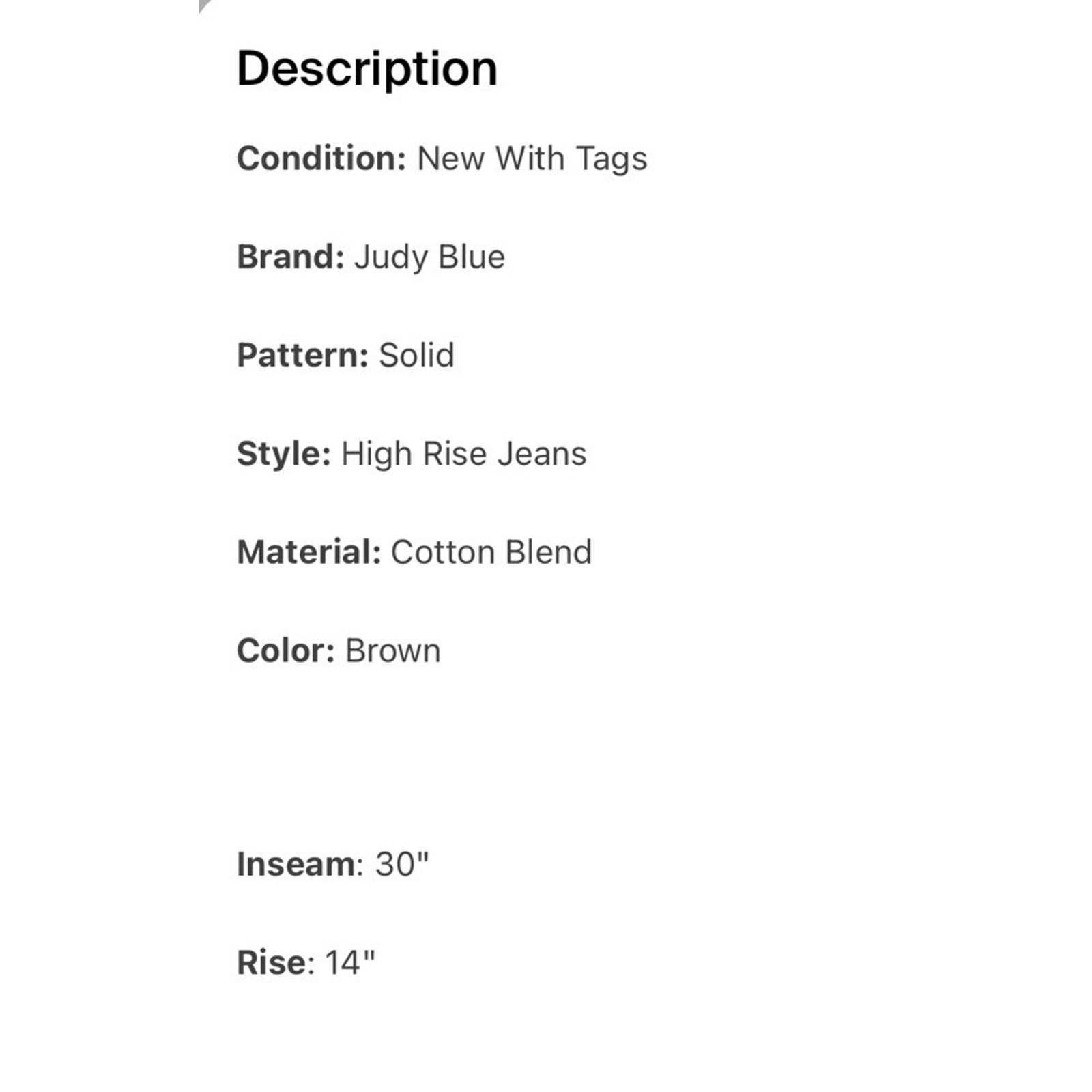Click the Description heading
The width and height of the screenshot is (1092, 1092).
tap(367, 70)
